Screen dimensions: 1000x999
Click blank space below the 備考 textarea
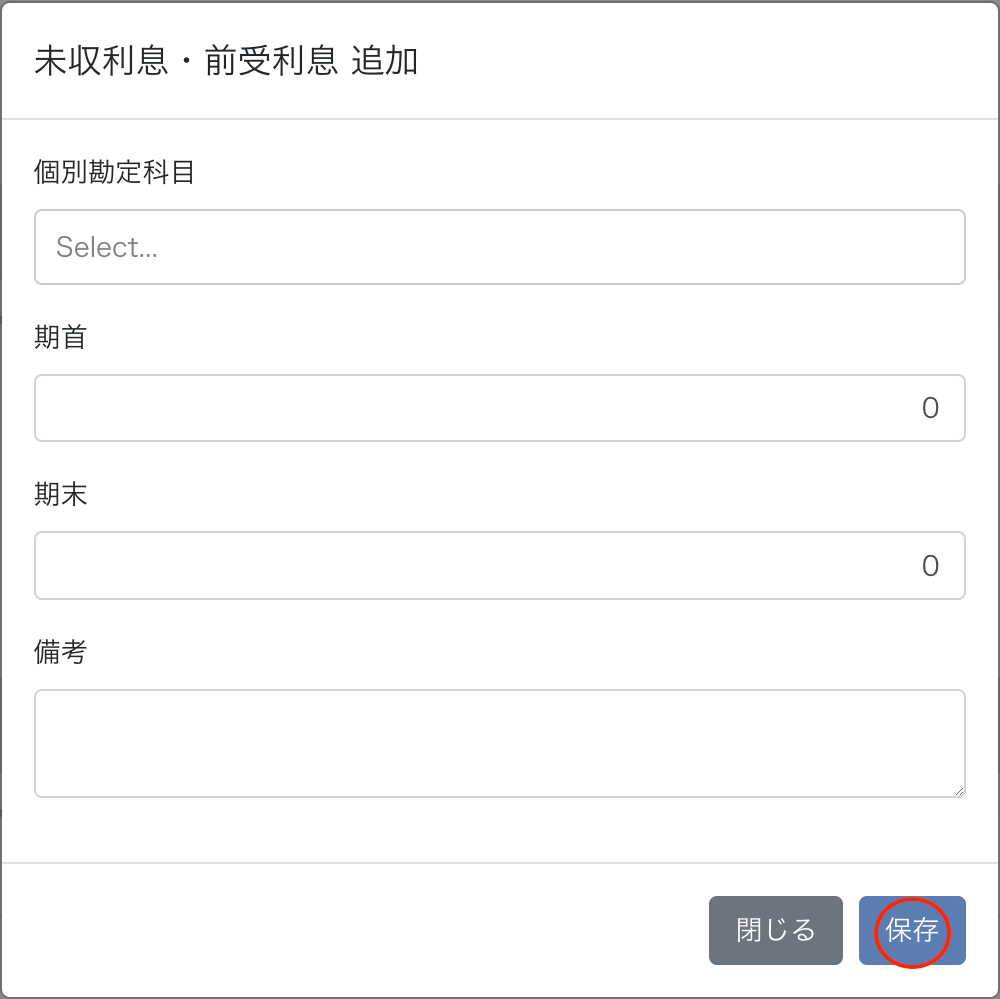pos(499,830)
